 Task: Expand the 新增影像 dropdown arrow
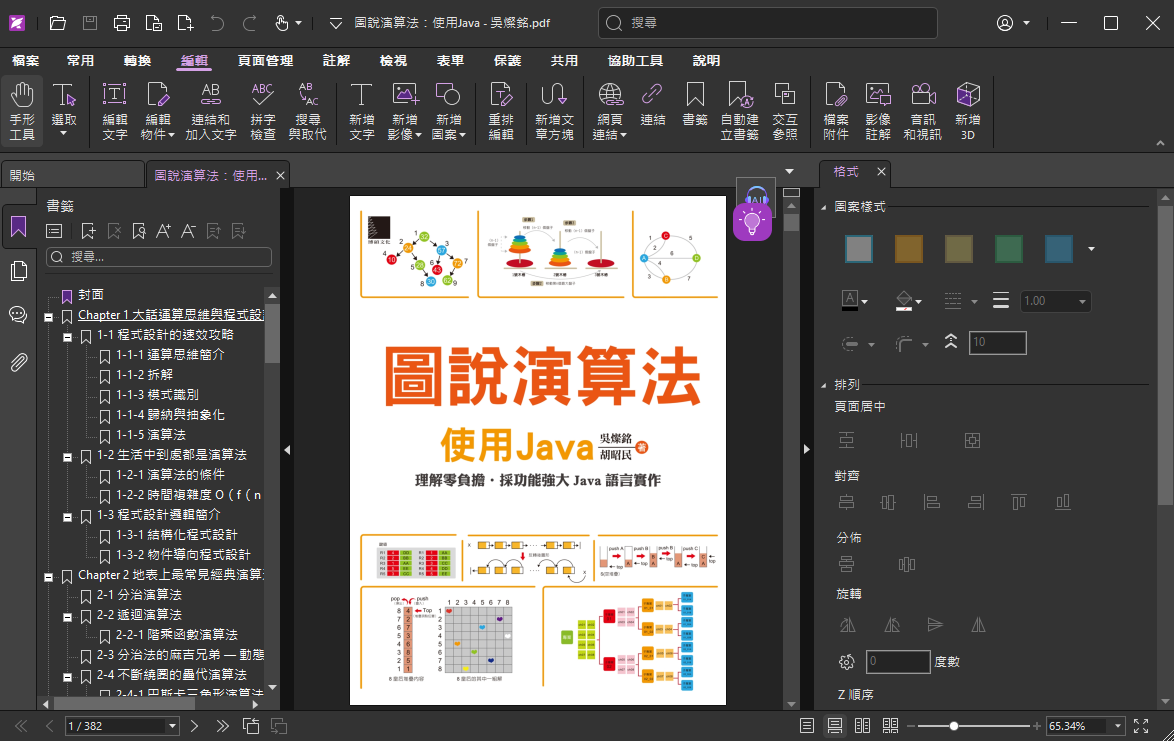pos(418,135)
